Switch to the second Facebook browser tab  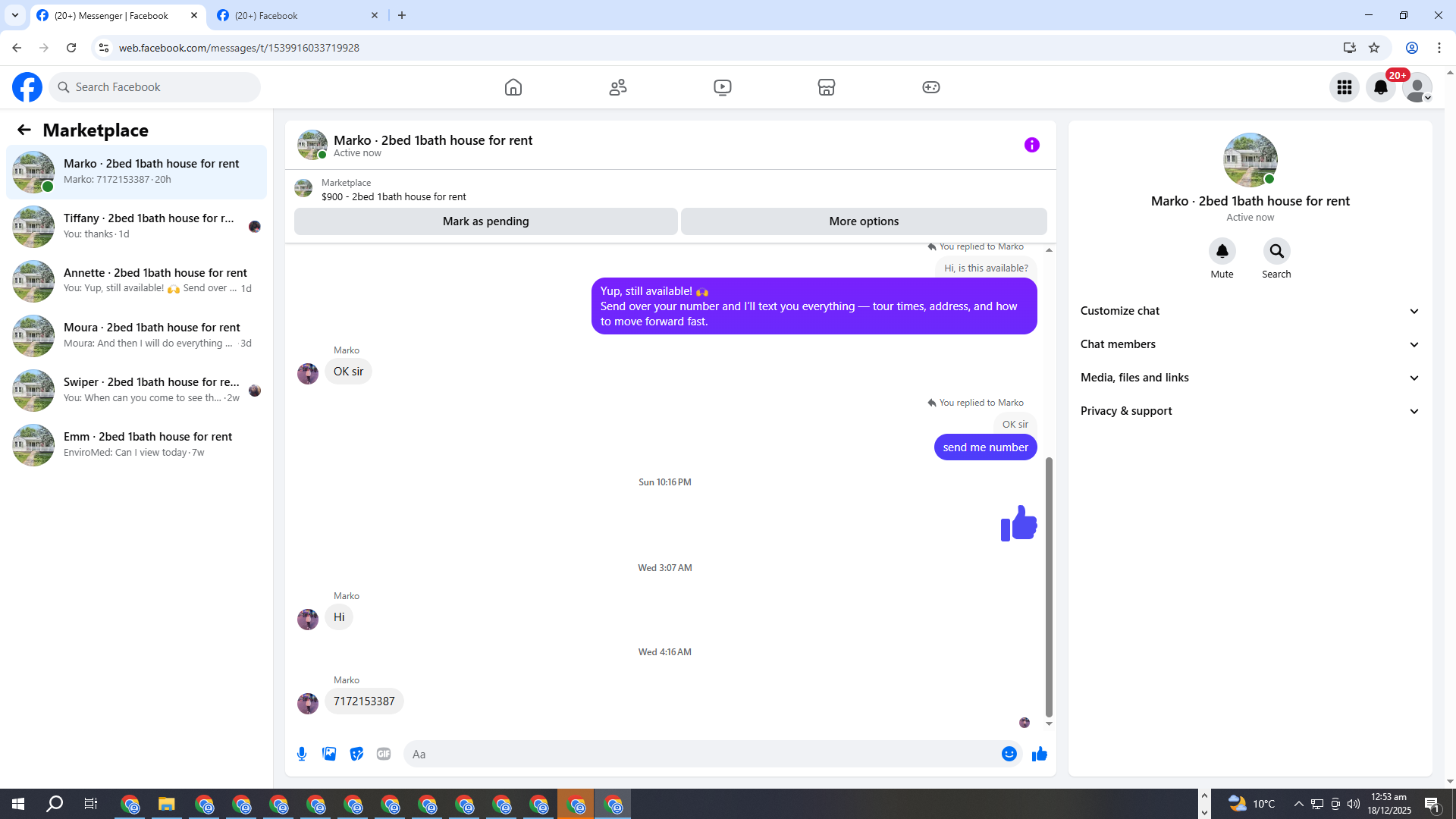pyautogui.click(x=296, y=15)
